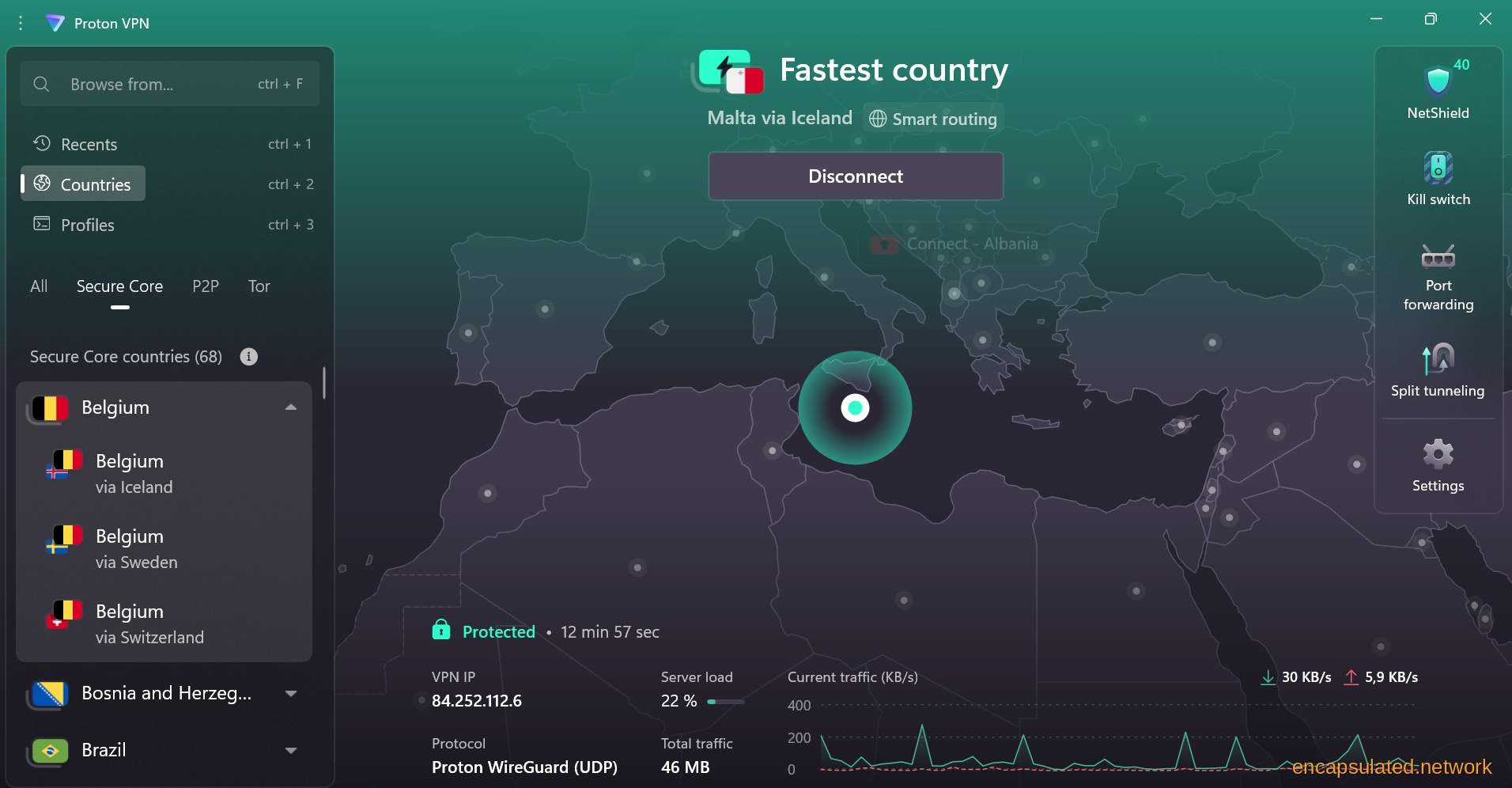Click the green Protected lock icon
Viewport: 1512px width, 788px height.
click(x=441, y=630)
